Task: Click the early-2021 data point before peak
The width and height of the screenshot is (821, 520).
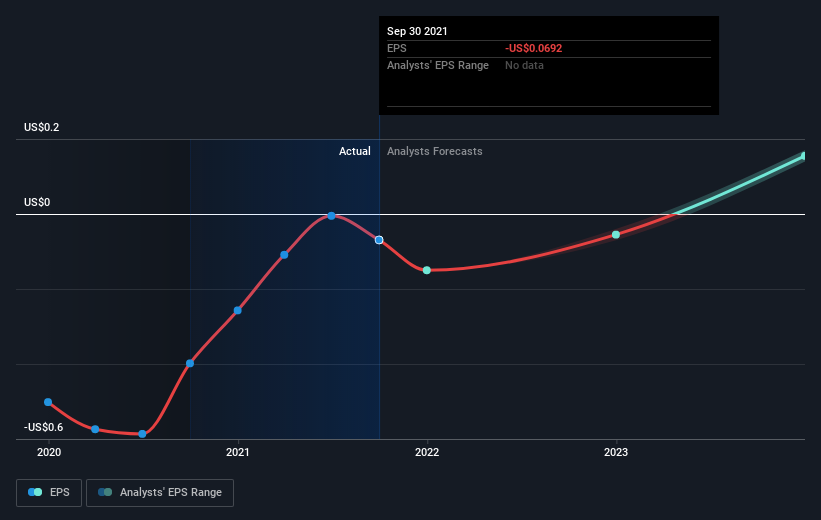Action: click(x=284, y=255)
